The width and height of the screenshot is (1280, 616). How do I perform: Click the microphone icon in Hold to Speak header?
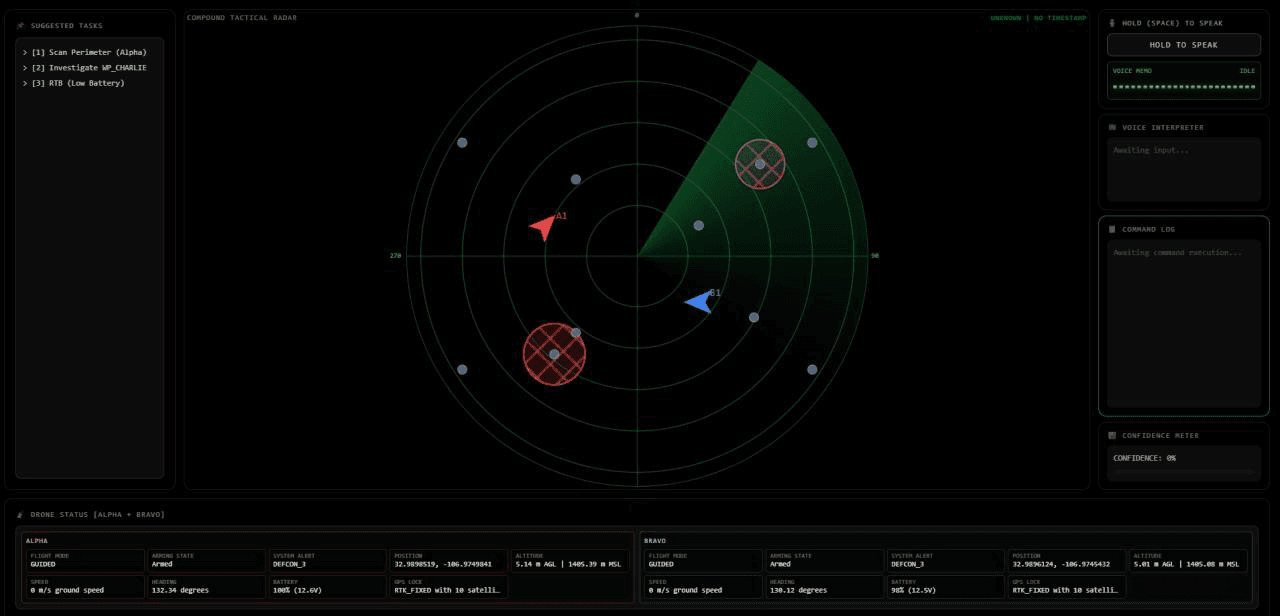click(1112, 23)
